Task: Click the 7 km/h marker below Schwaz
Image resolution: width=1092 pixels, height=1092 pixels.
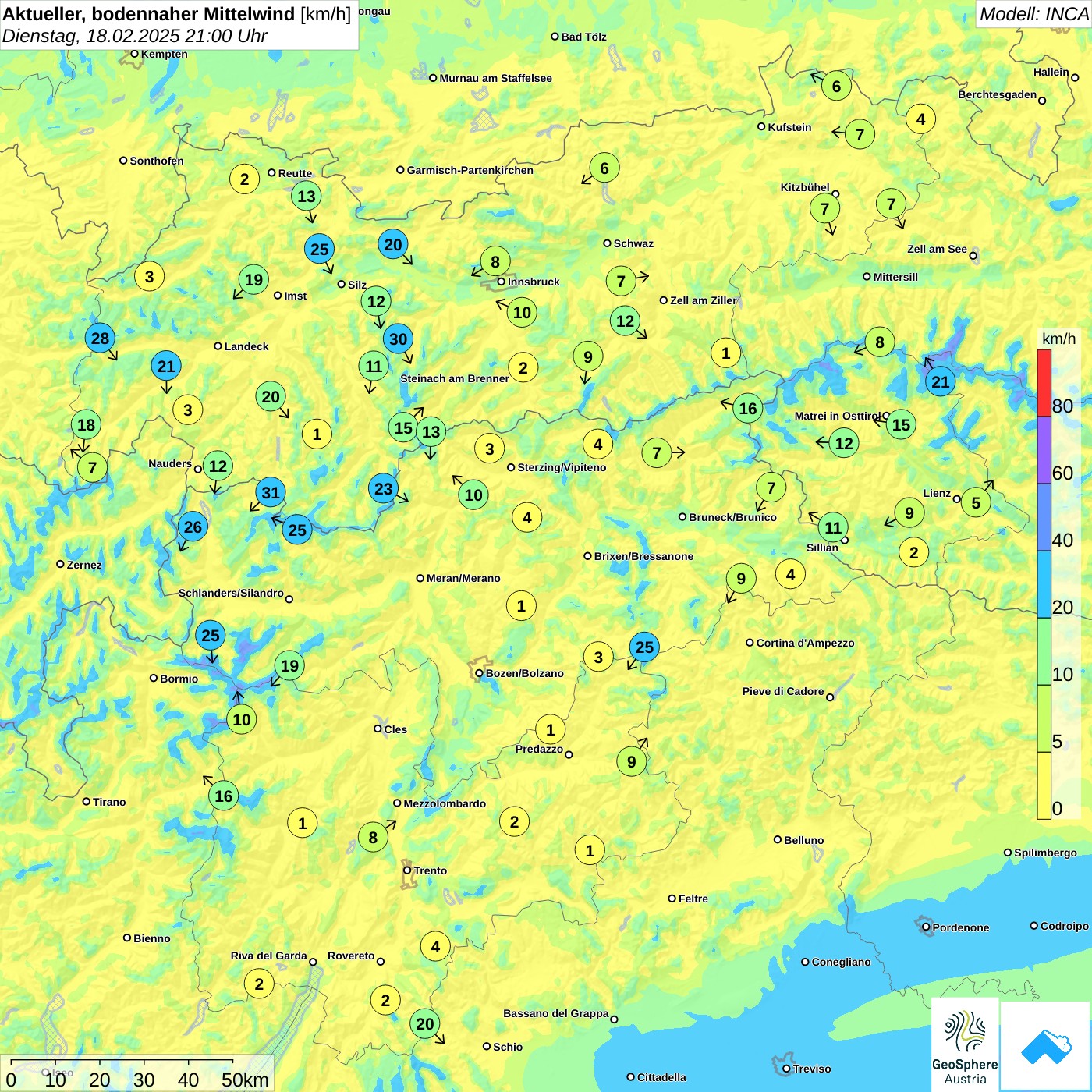Action: click(621, 281)
